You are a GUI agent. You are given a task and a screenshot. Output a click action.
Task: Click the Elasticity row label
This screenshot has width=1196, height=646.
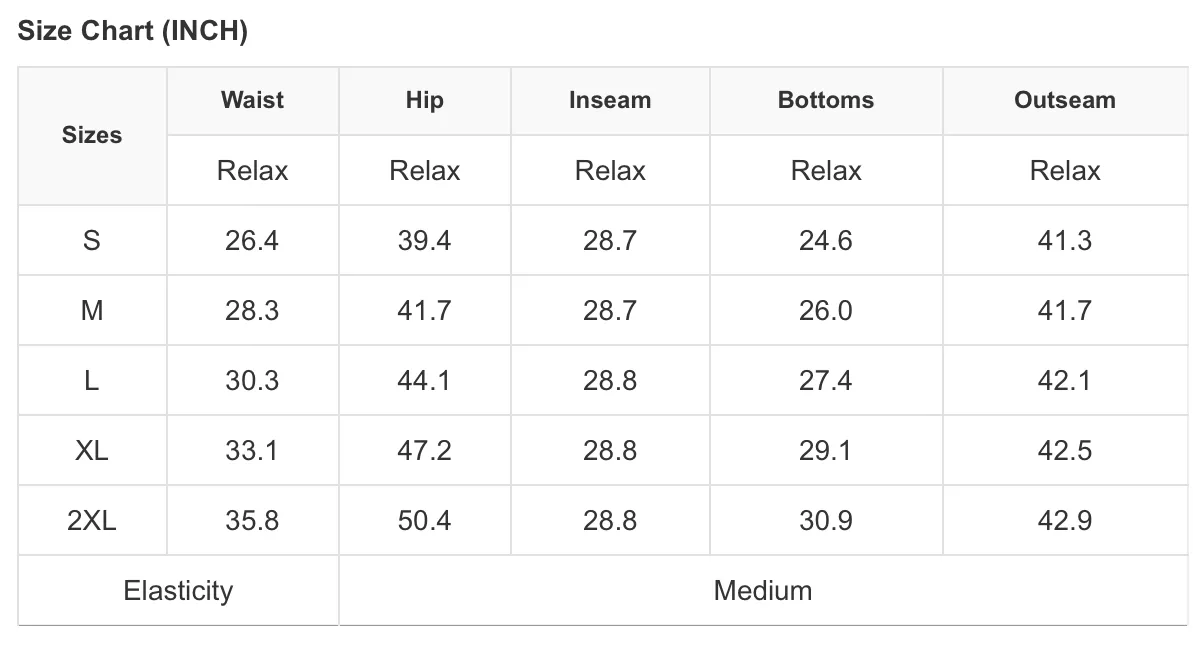pyautogui.click(x=178, y=591)
